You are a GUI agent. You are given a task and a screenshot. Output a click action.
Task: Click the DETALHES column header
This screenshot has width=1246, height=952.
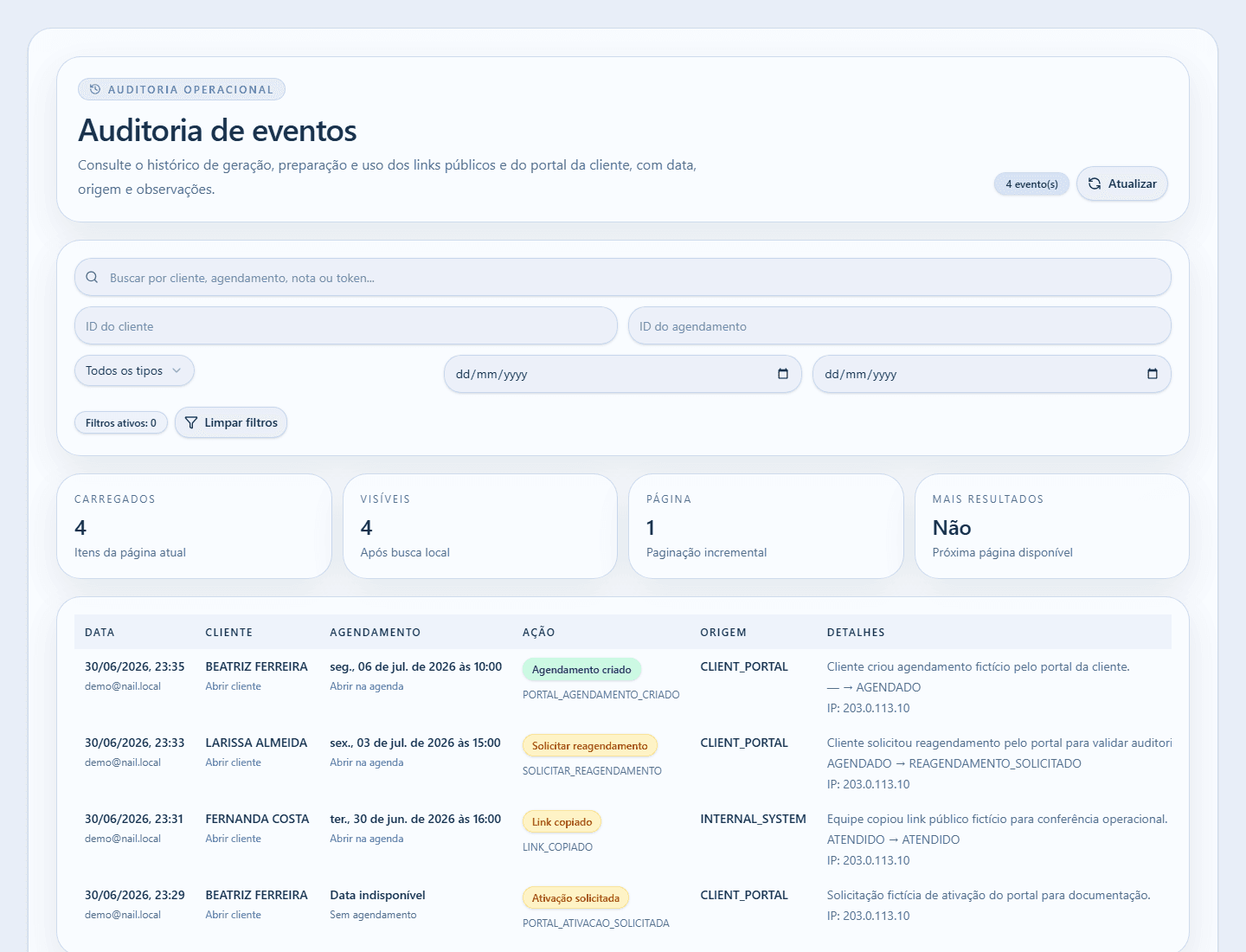click(x=856, y=633)
